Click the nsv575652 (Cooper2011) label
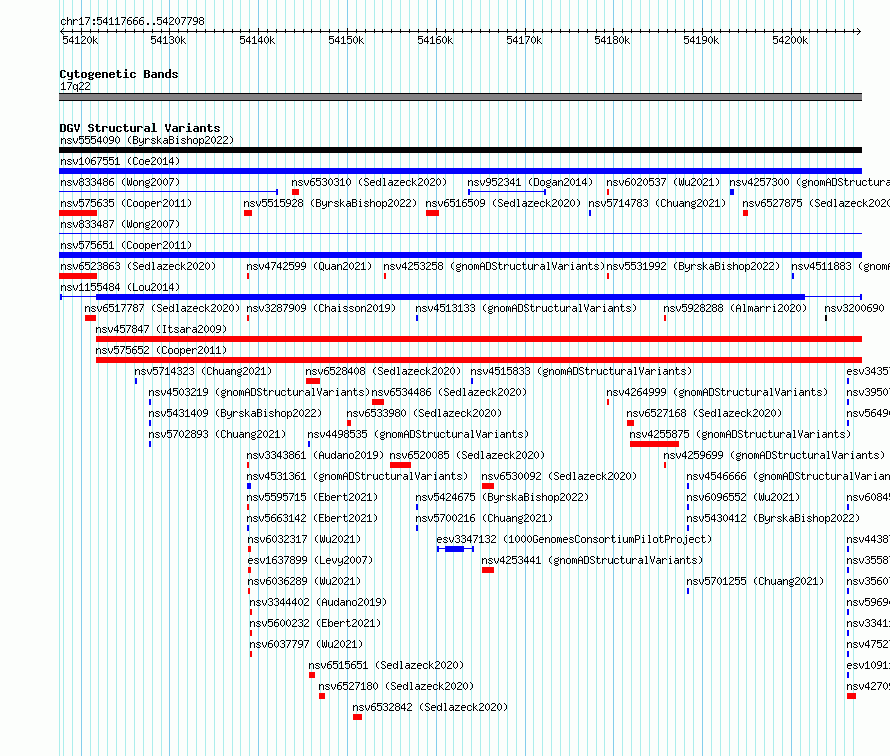 pyautogui.click(x=161, y=350)
